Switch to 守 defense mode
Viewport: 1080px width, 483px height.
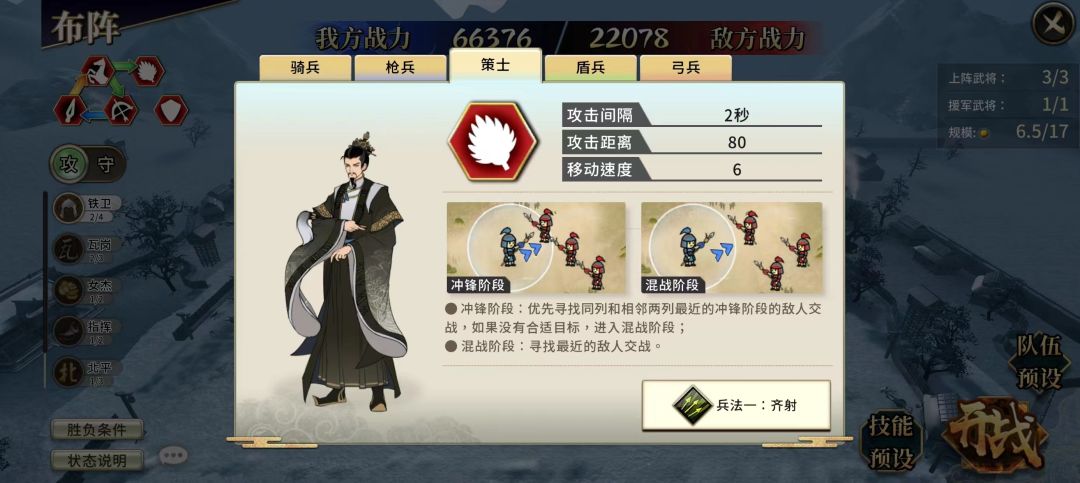tap(106, 164)
